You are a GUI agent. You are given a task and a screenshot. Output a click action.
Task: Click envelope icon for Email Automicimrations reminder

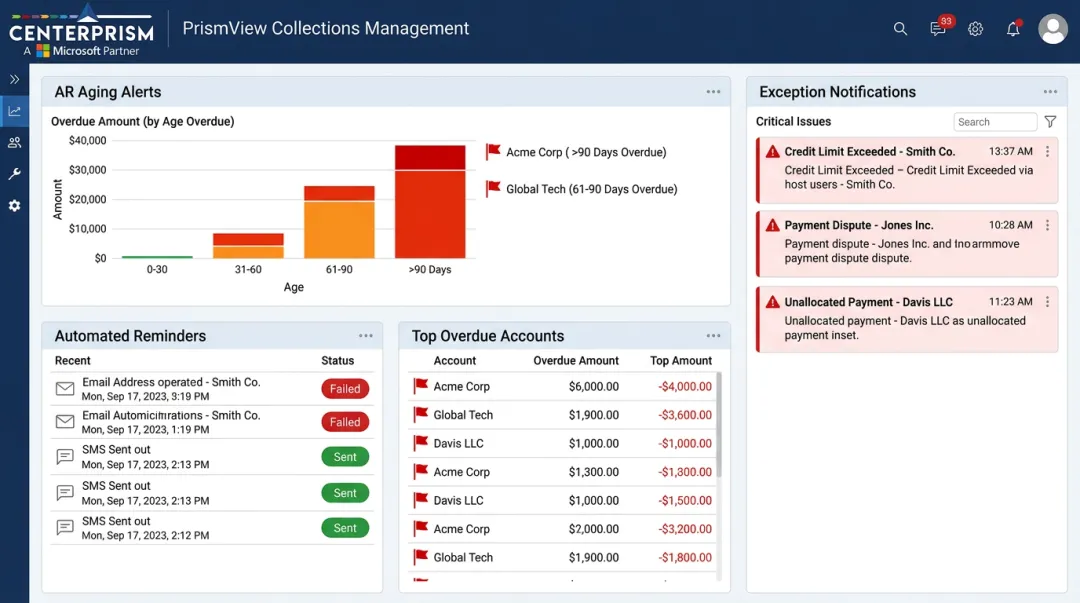tap(65, 421)
